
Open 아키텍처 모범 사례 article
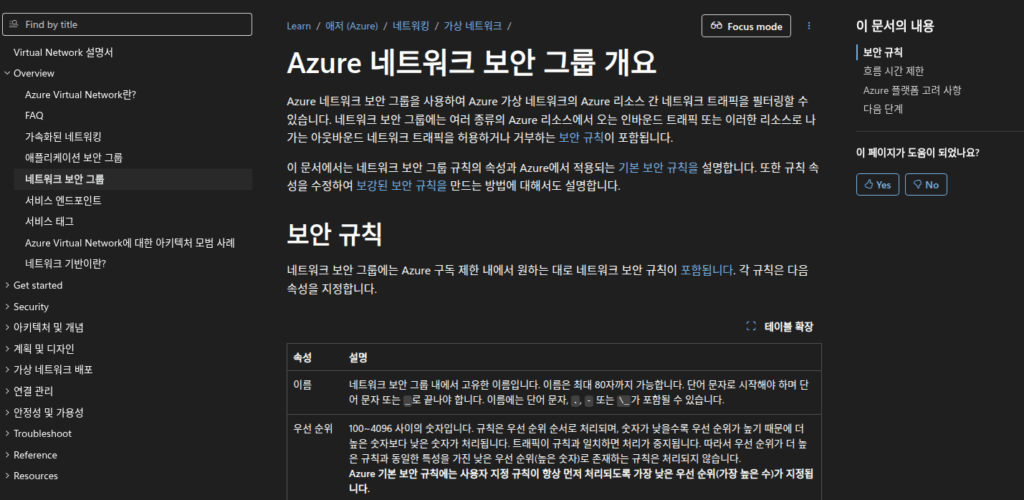130,243
